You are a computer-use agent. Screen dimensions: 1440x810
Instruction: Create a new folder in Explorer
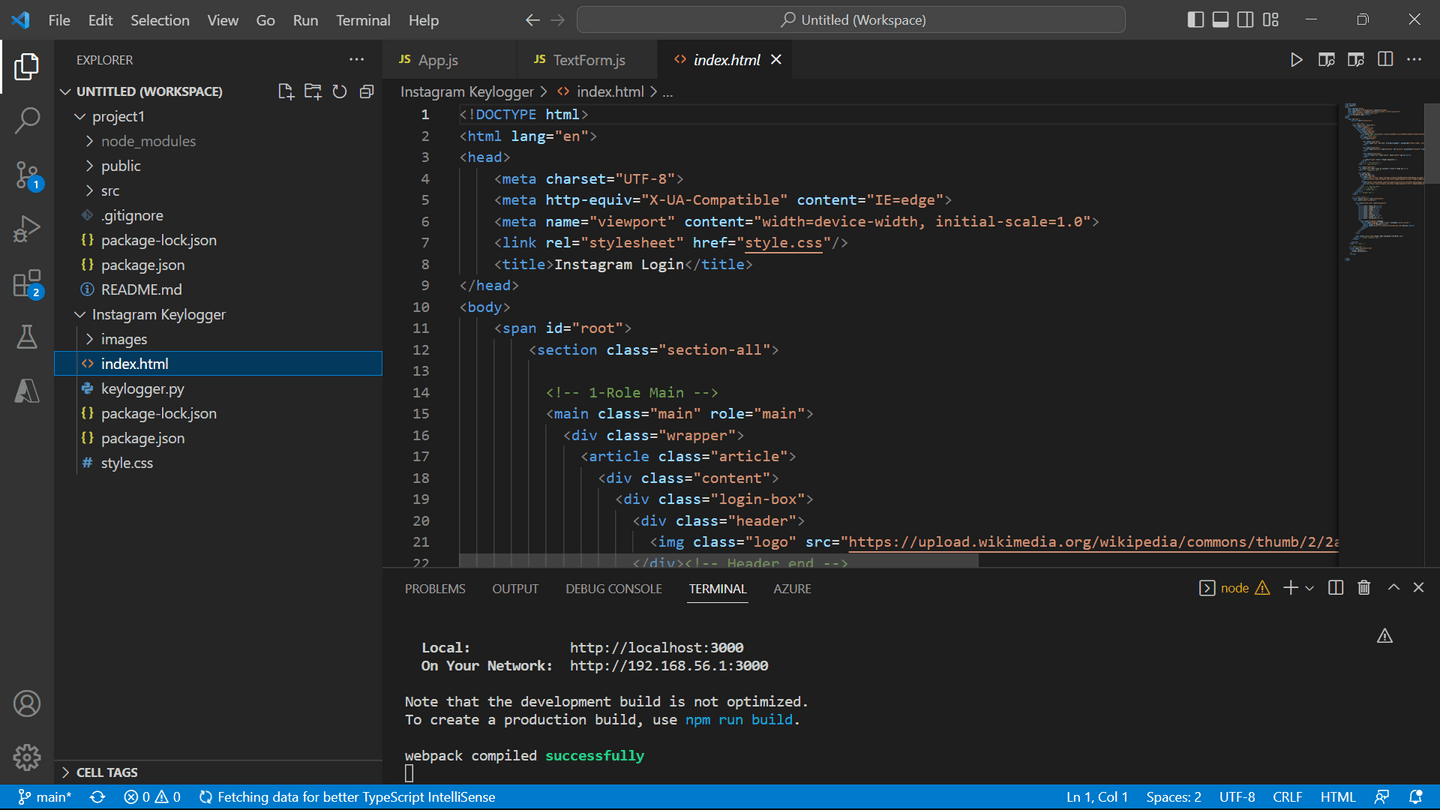313,91
